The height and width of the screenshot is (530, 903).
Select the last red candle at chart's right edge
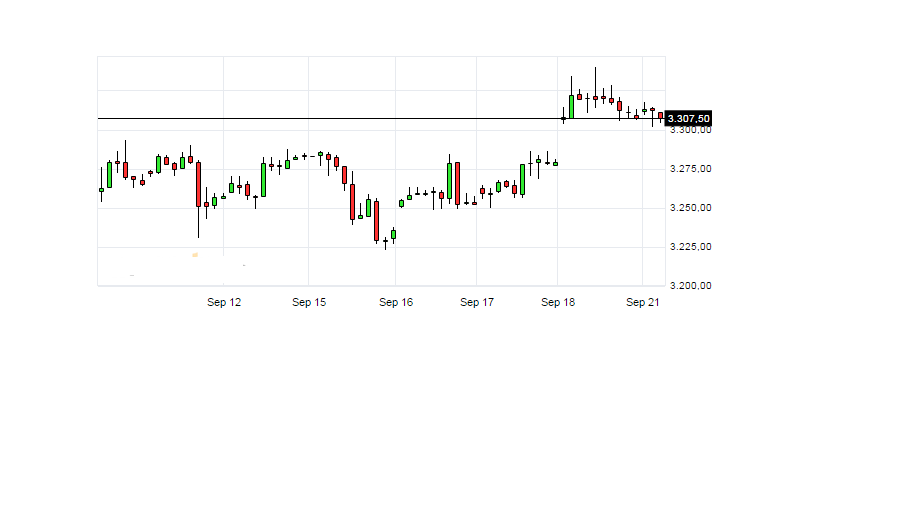pyautogui.click(x=661, y=116)
